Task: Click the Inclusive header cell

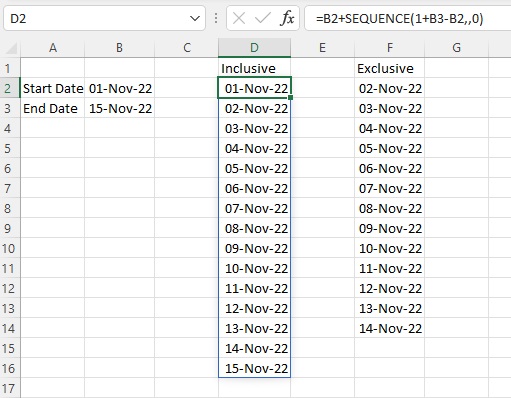Action: pos(254,68)
